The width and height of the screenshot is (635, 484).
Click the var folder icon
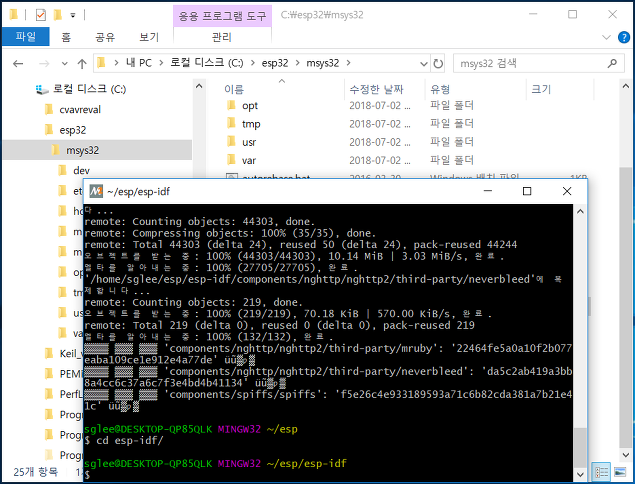tap(231, 160)
